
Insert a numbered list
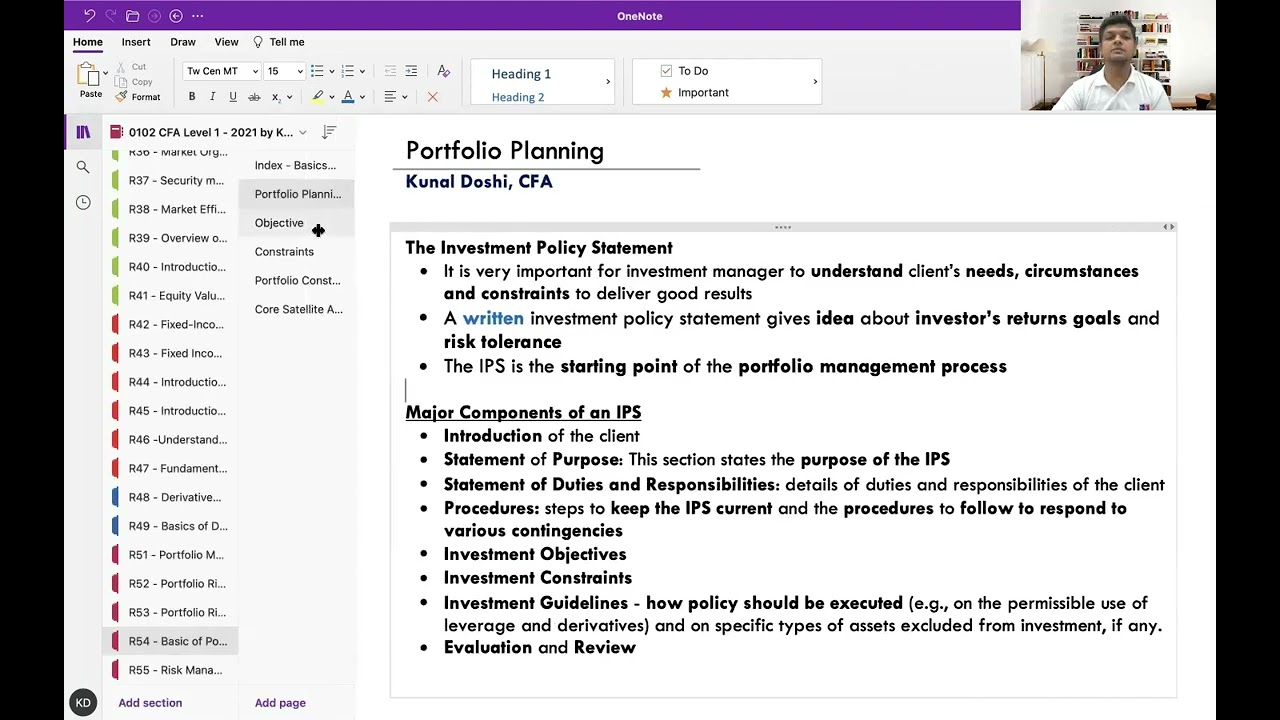pos(347,71)
